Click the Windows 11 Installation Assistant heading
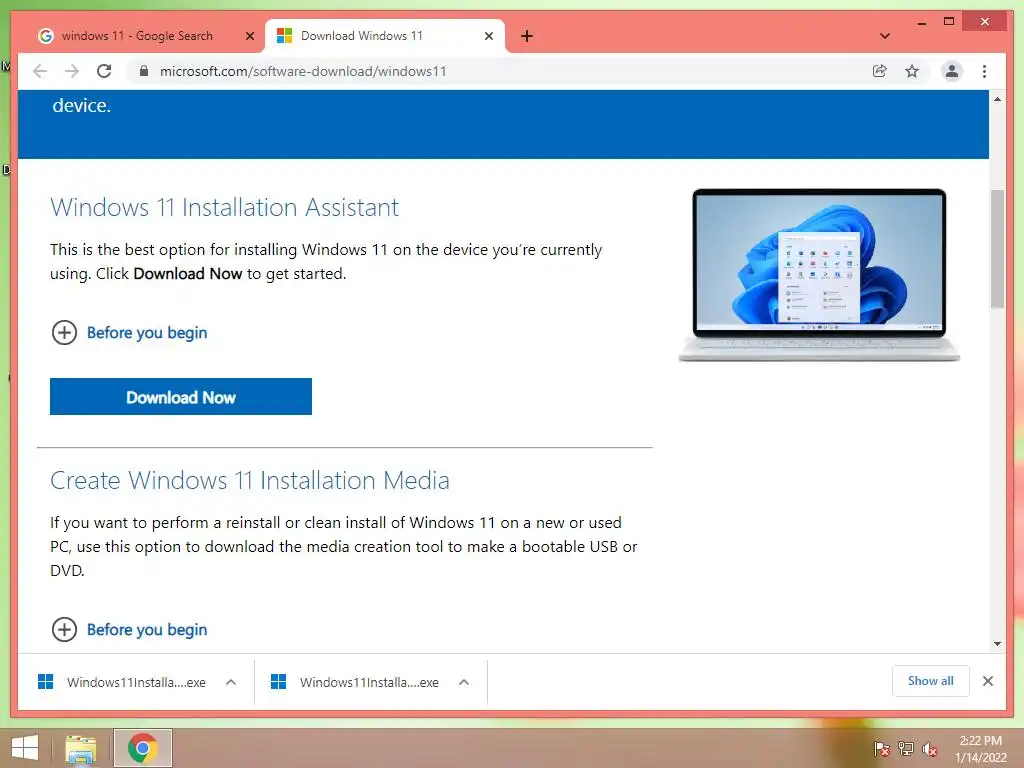Screen dimensions: 1024x768 tap(224, 207)
